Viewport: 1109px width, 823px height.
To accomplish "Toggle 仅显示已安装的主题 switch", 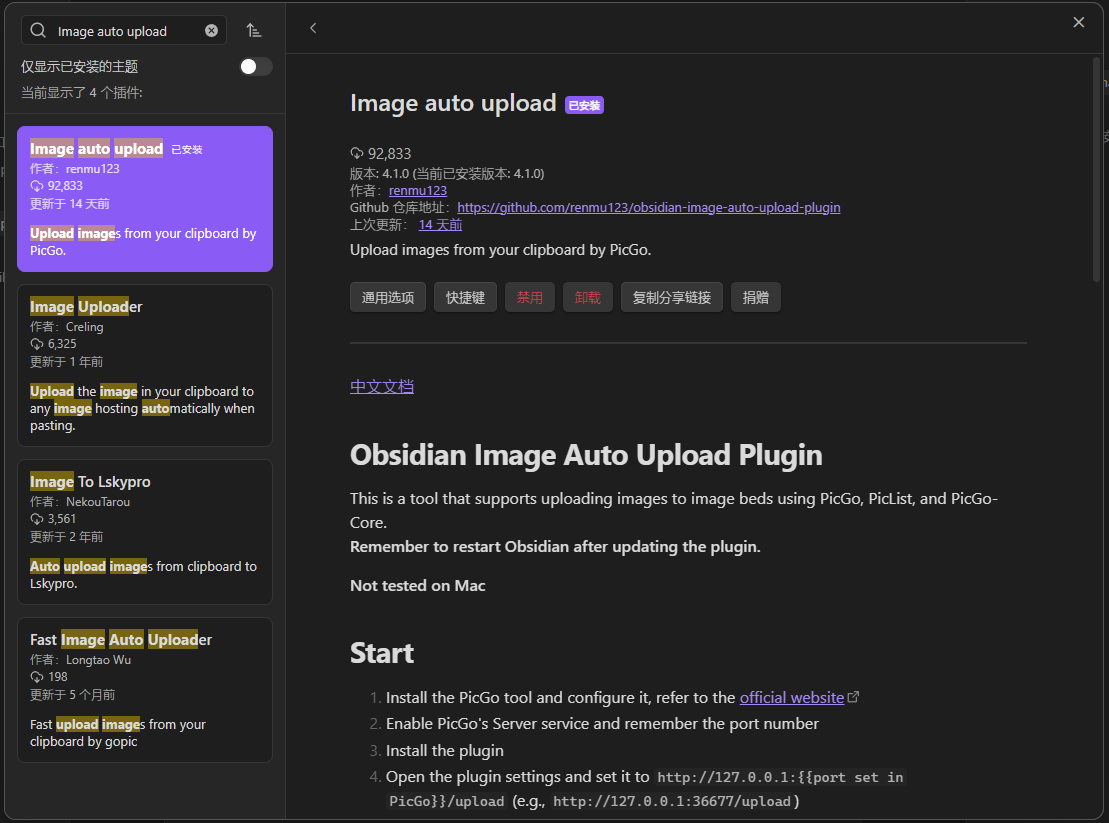I will 255,65.
